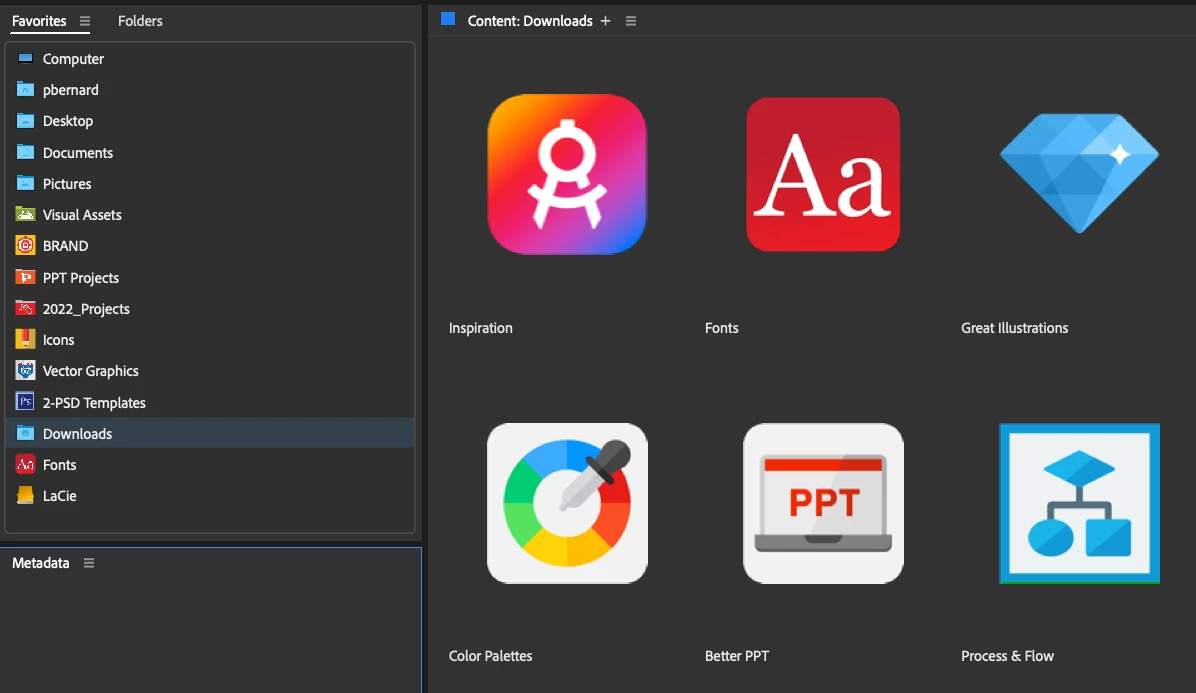Screen dimensions: 1196x693
Task: Click the 2022_Projects label
Action: (x=86, y=309)
